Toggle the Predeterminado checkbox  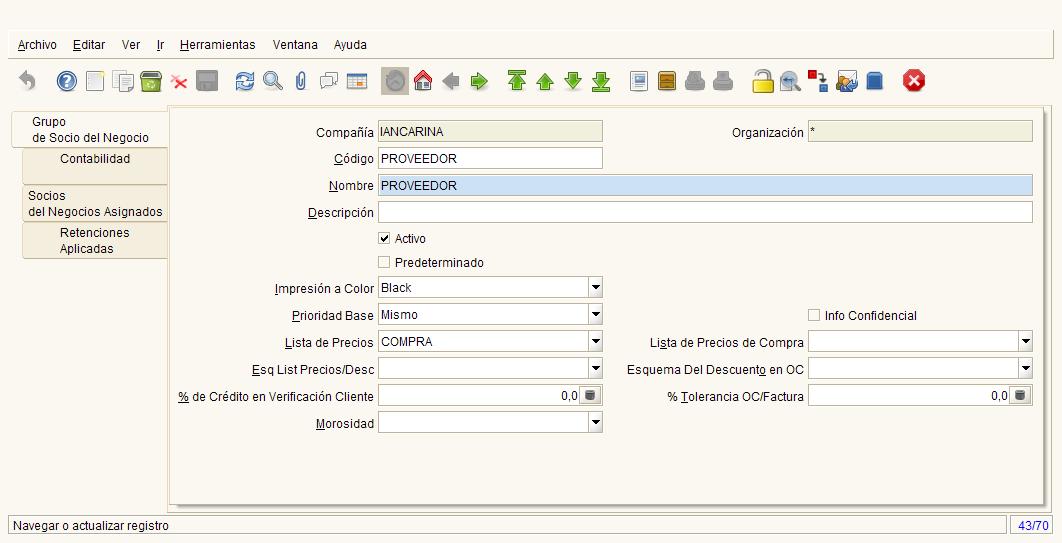(x=384, y=262)
